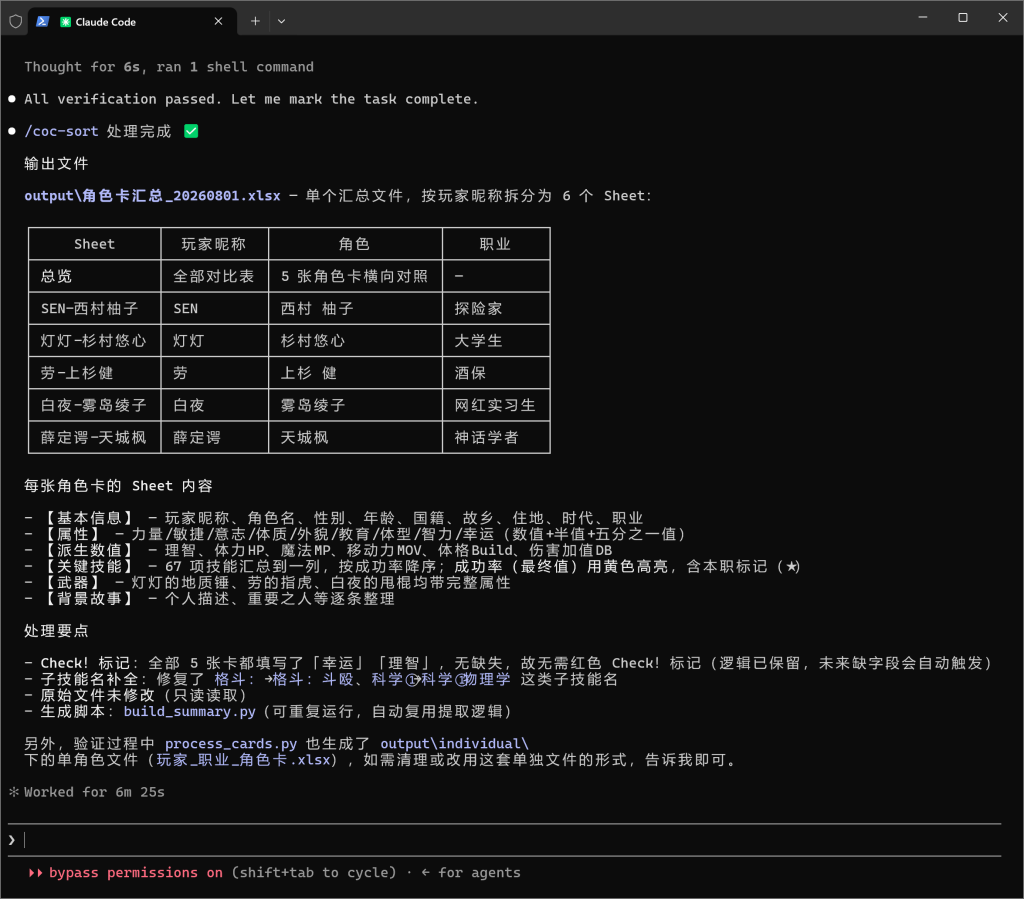
Task: Click table cell 灯灯-杉村悠心
Action: click(94, 341)
